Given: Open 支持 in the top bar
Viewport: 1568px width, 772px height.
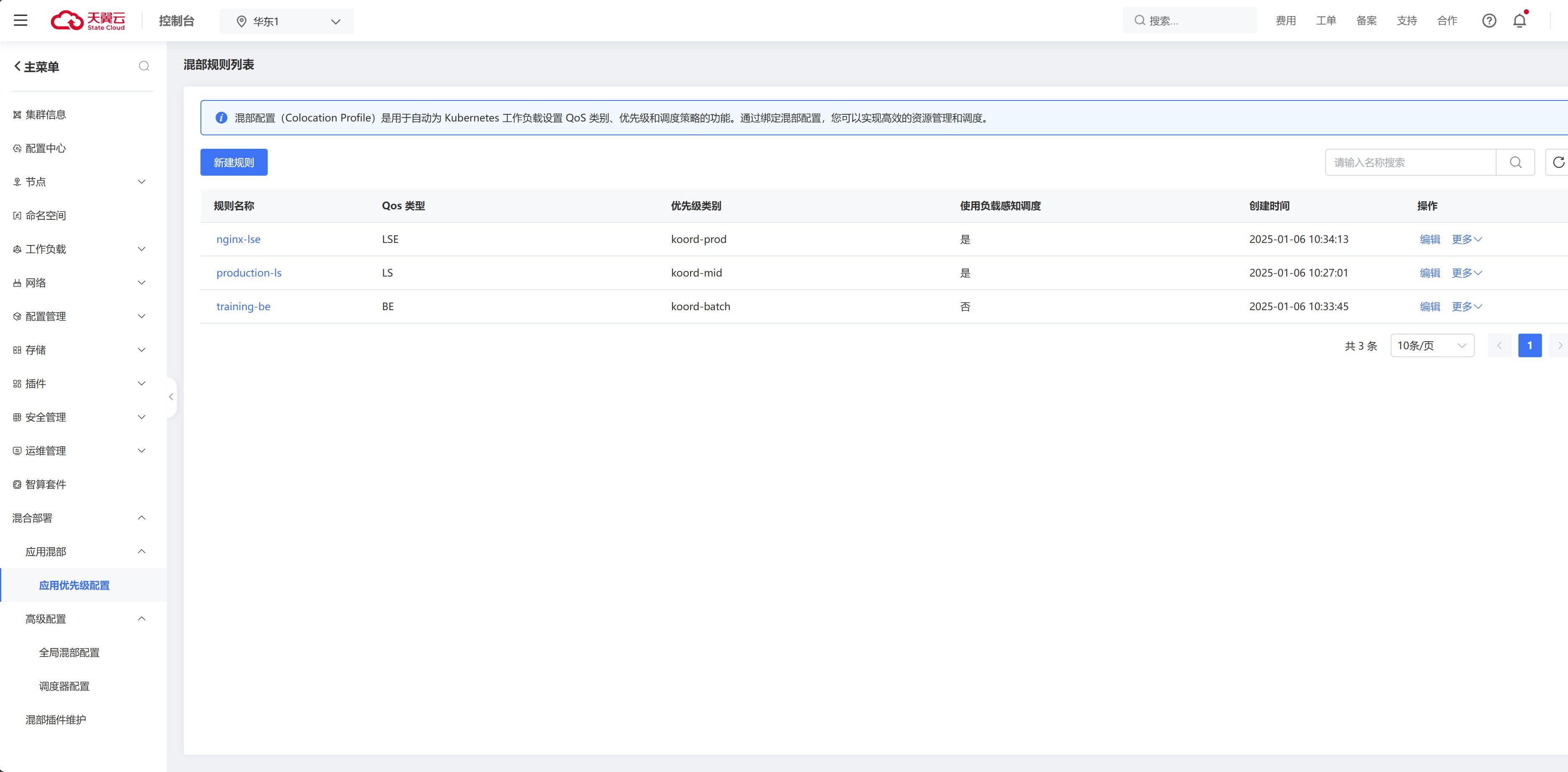Looking at the screenshot, I should [1407, 21].
